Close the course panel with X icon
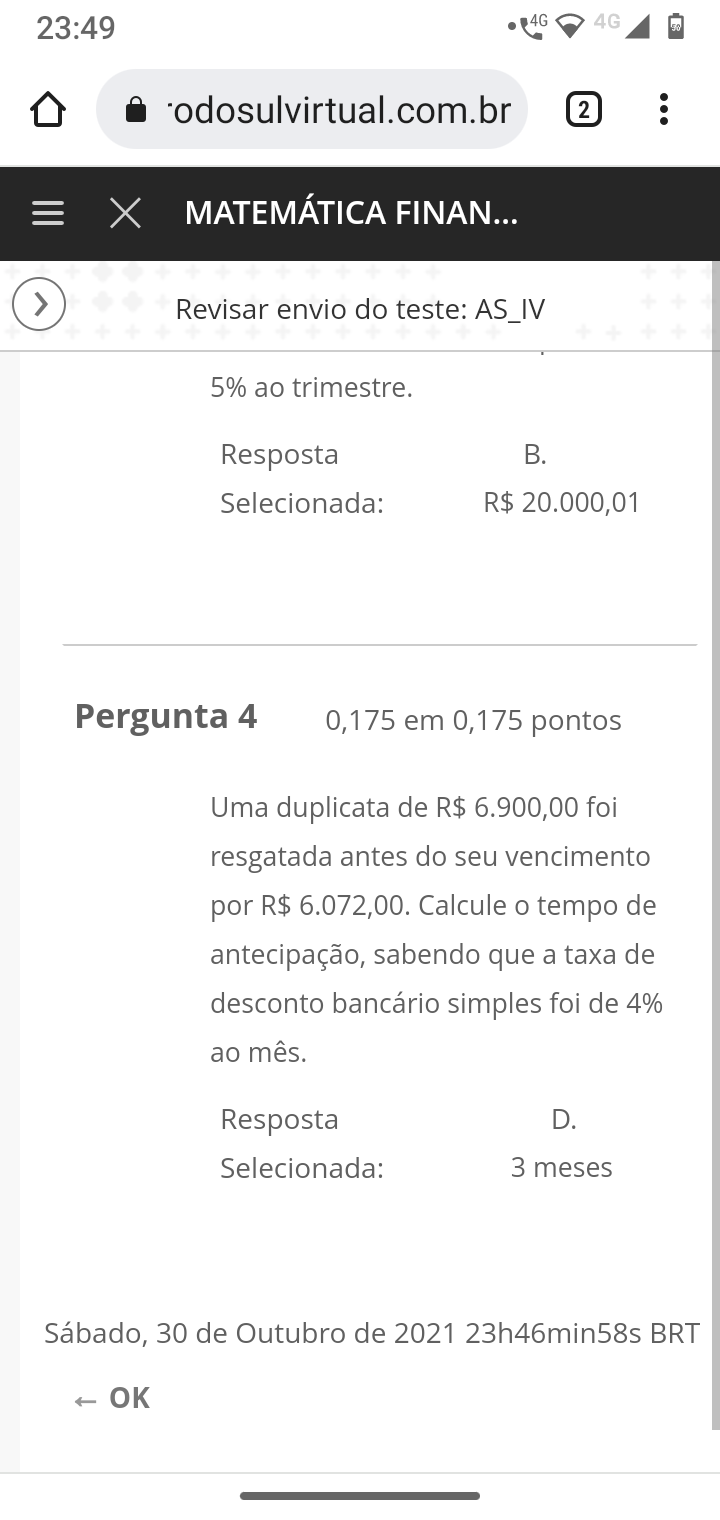The height and width of the screenshot is (1520, 720). click(125, 213)
